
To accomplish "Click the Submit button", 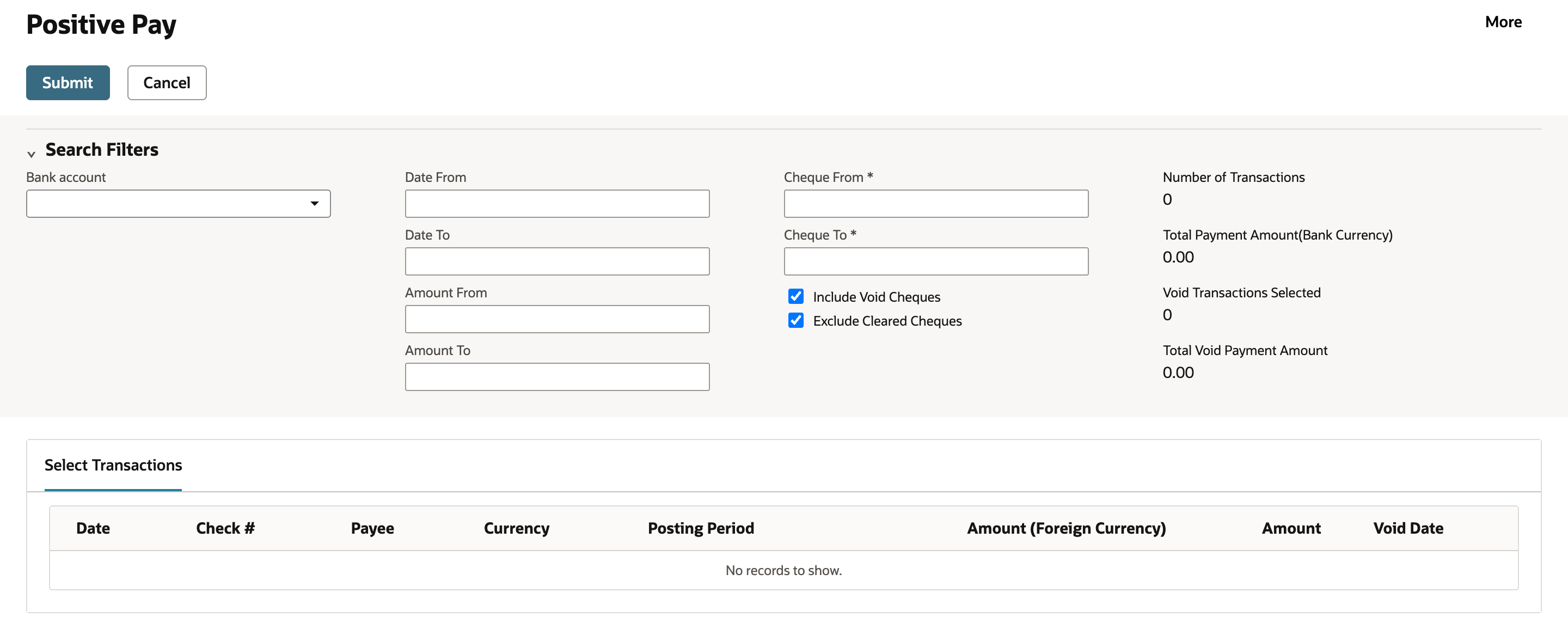I will [68, 83].
